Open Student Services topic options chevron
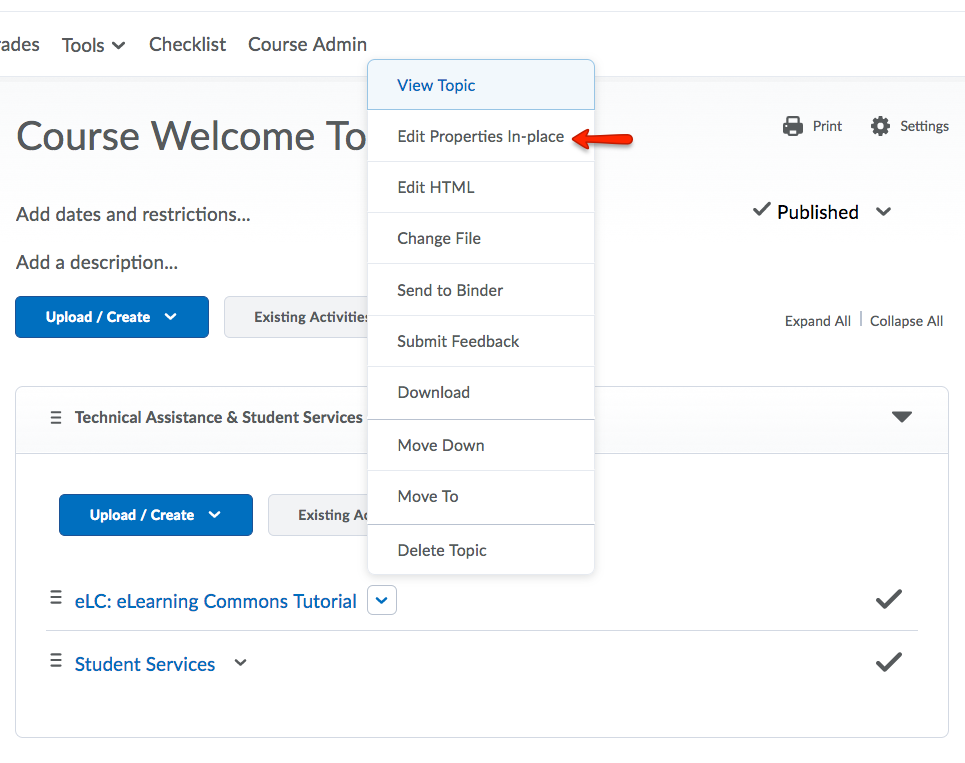 point(240,663)
